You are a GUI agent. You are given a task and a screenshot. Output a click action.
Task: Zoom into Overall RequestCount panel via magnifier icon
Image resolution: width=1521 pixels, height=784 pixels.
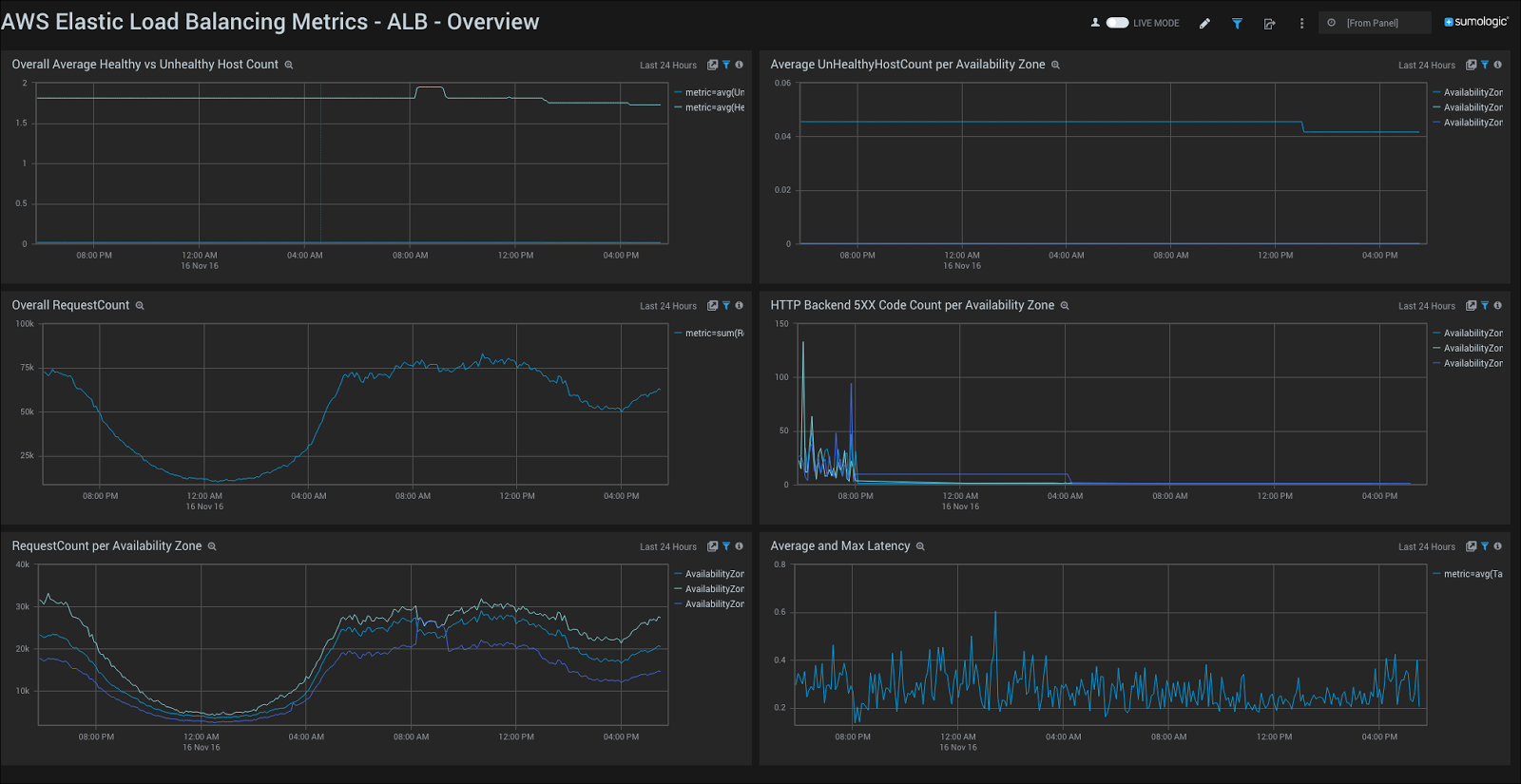tap(140, 306)
